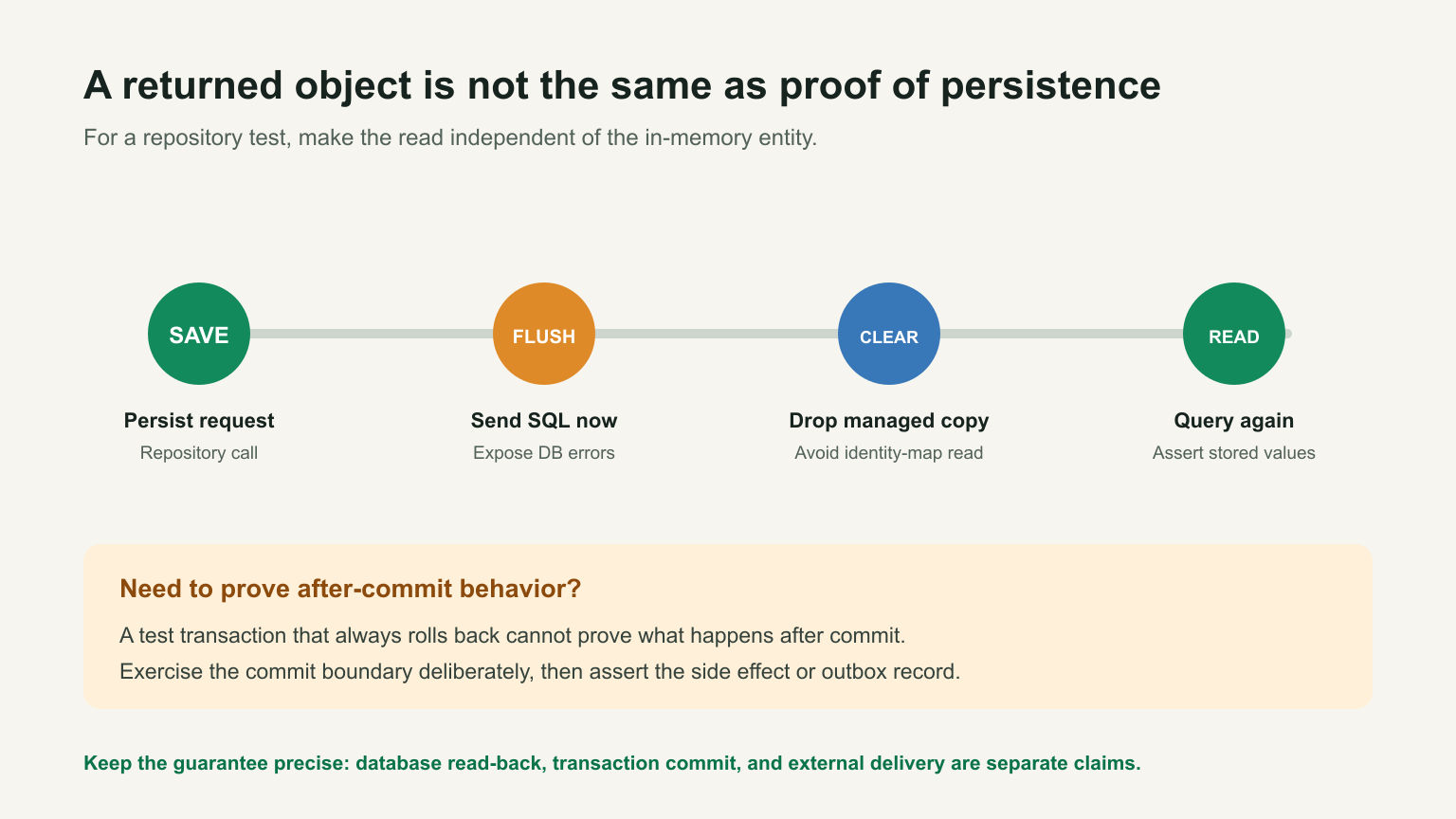Select the 'Persist request' label

click(x=199, y=421)
